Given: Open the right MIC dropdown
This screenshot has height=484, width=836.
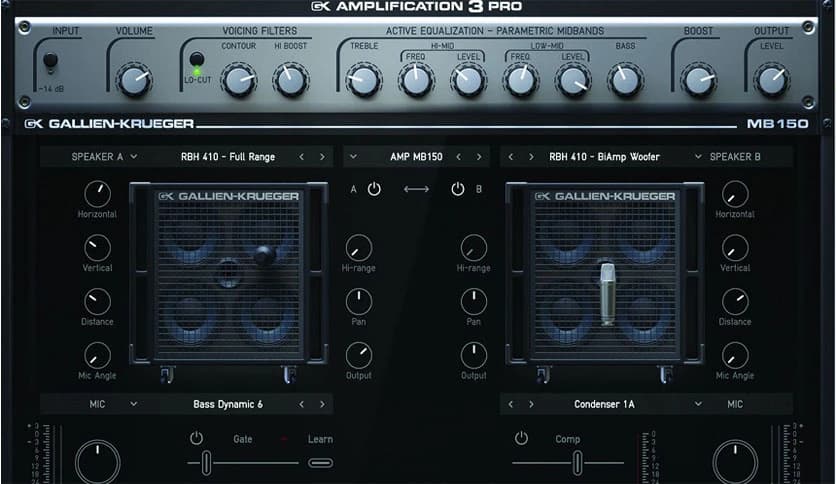Looking at the screenshot, I should point(698,404).
